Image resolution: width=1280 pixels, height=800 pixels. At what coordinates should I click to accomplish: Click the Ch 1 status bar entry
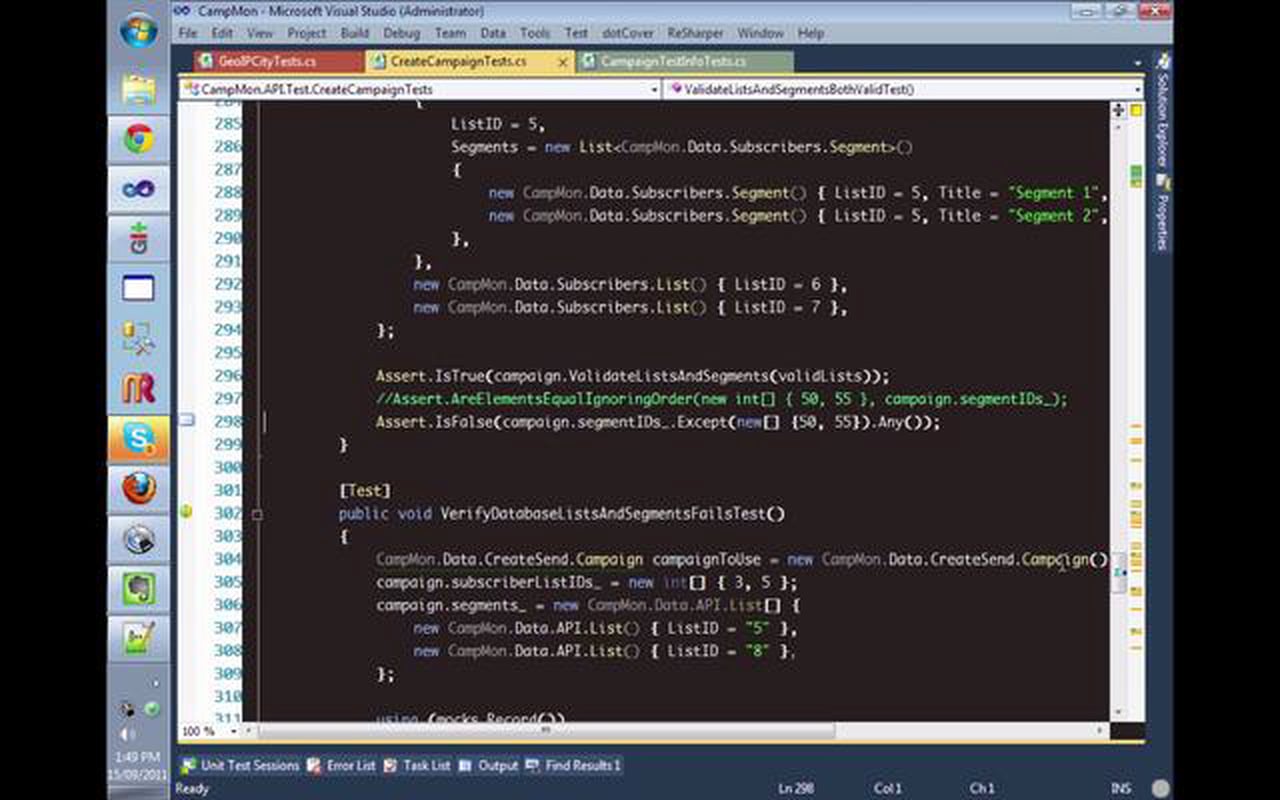(x=982, y=789)
